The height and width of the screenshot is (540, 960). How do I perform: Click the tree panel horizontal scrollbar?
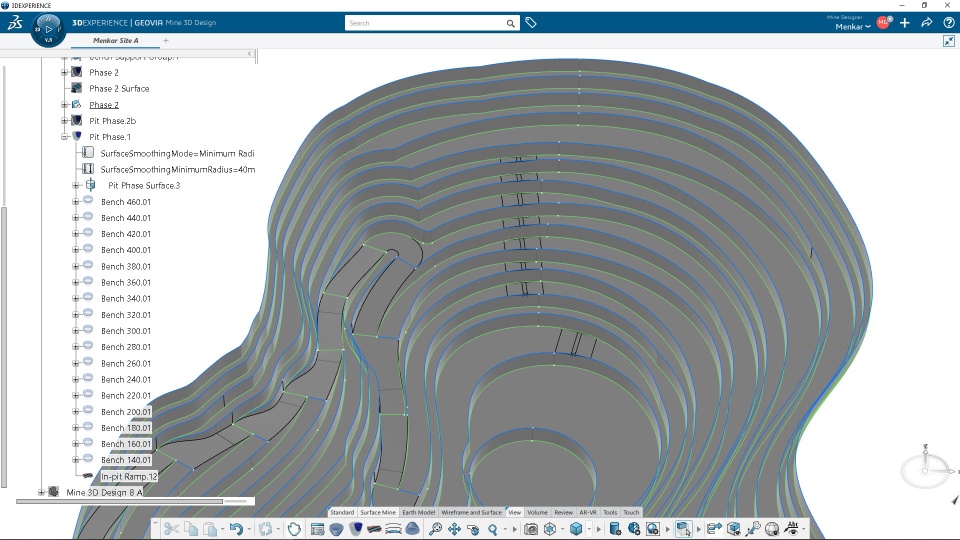pyautogui.click(x=119, y=501)
